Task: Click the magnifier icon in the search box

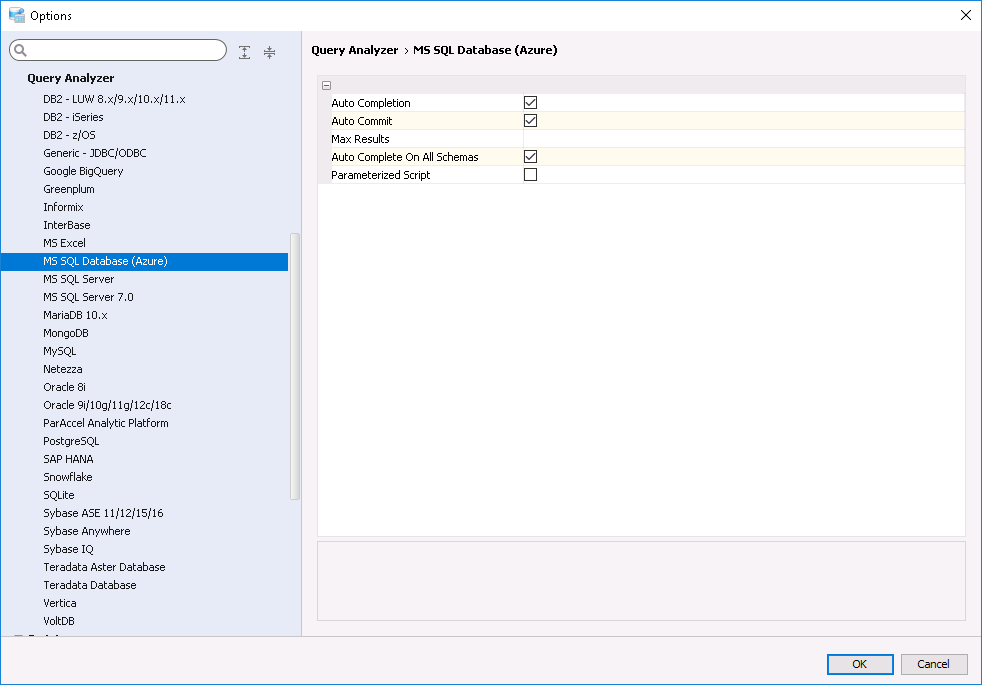Action: [21, 51]
